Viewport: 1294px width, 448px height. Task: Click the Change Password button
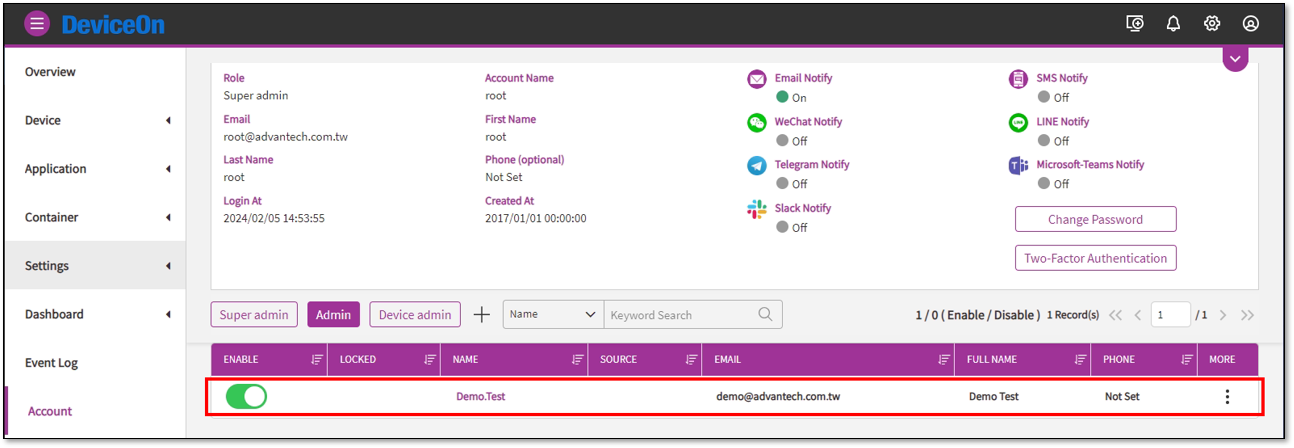(1095, 219)
